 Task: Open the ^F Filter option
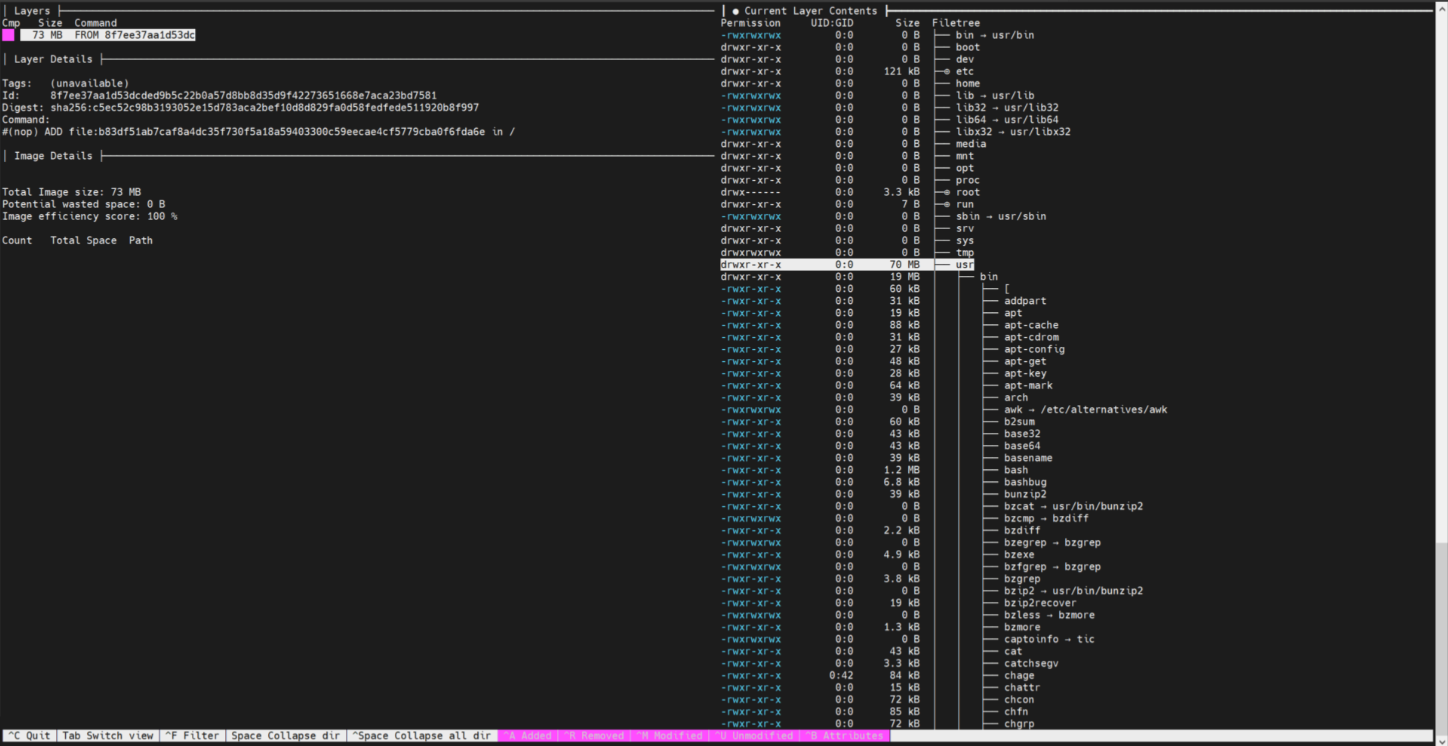pyautogui.click(x=192, y=736)
